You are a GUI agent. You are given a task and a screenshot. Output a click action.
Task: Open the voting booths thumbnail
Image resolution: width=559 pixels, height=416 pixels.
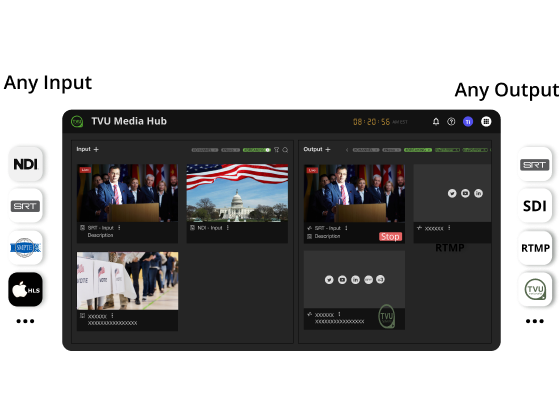[x=128, y=281]
